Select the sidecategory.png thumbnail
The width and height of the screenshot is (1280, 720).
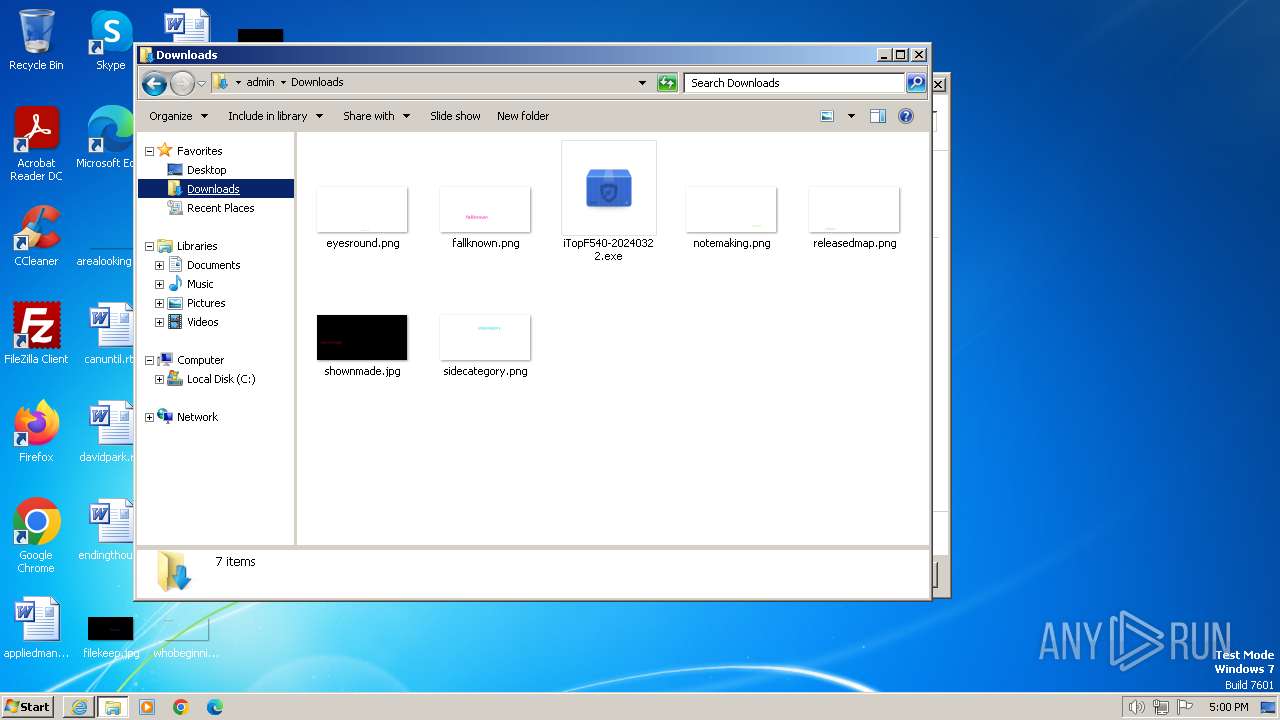pyautogui.click(x=485, y=337)
